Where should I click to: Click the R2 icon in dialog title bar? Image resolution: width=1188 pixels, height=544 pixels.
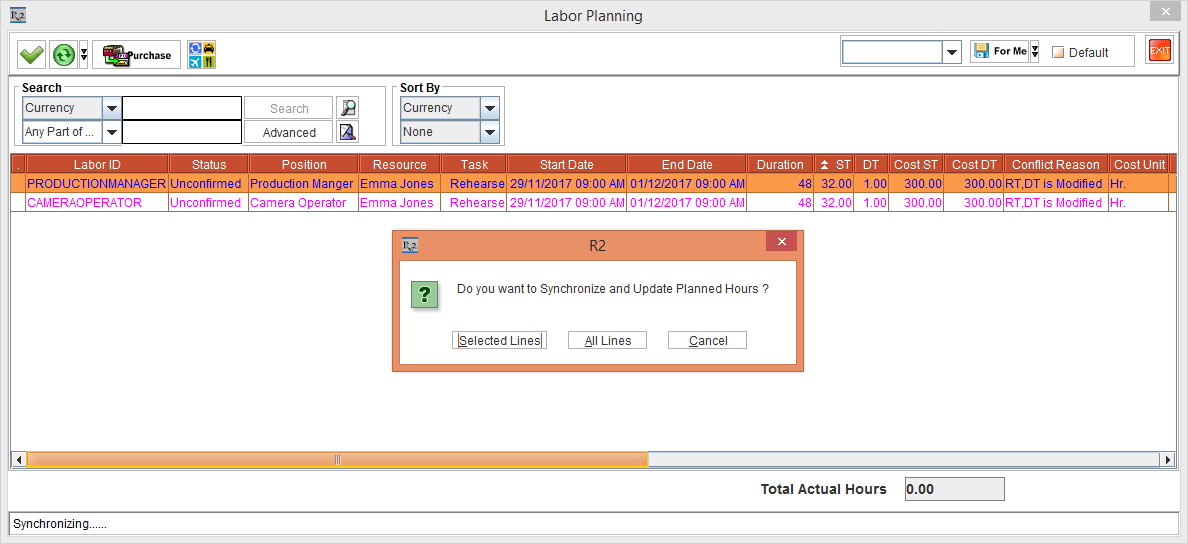tap(409, 245)
